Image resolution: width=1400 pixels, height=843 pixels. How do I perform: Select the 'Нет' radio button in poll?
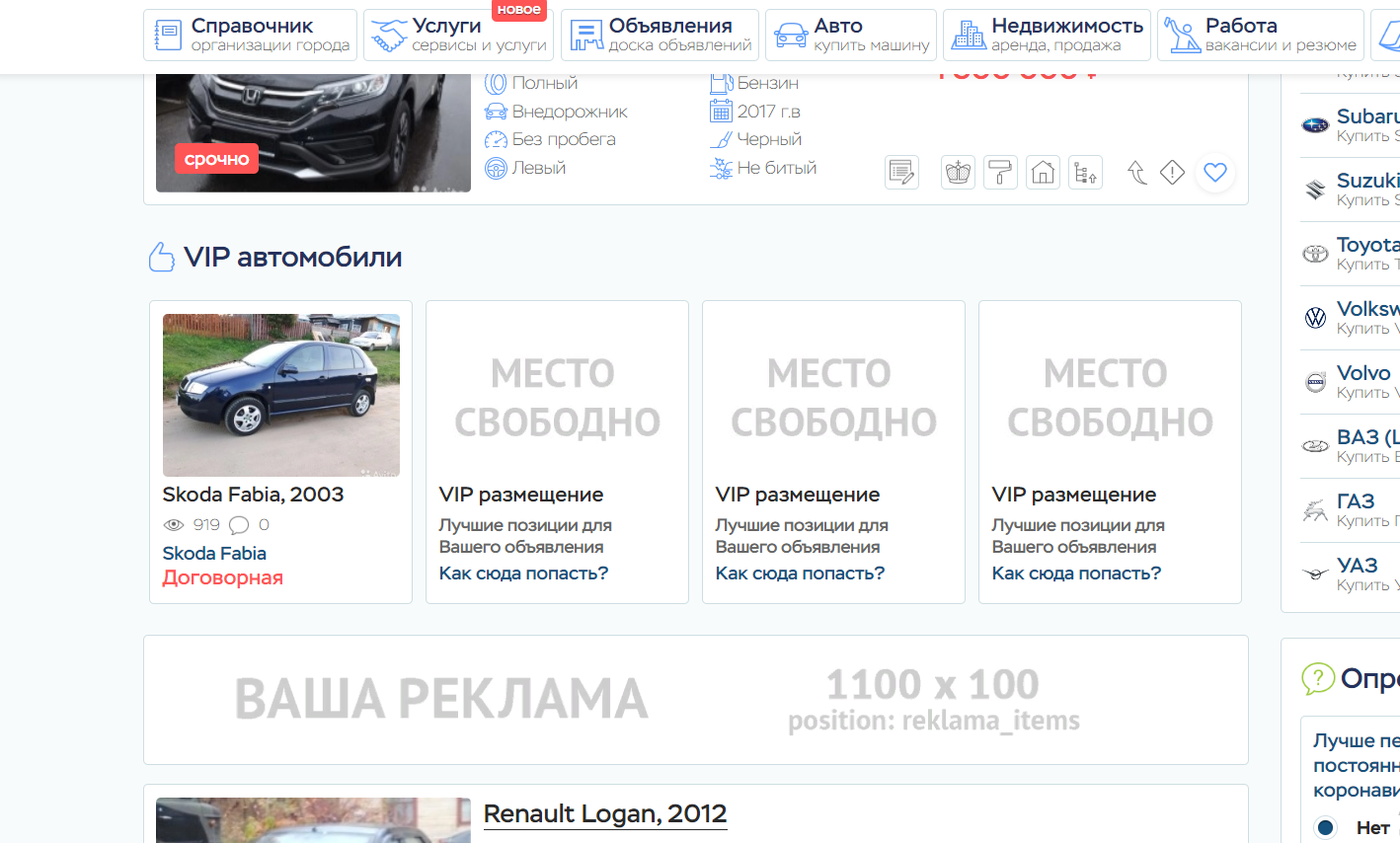(x=1326, y=827)
